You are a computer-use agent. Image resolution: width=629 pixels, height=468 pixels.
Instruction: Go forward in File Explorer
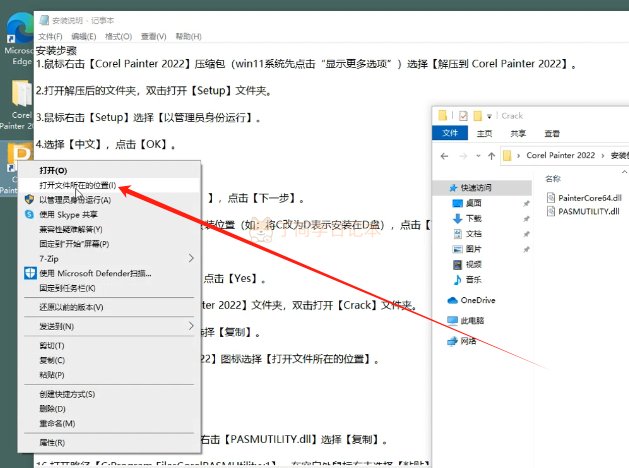click(x=463, y=156)
